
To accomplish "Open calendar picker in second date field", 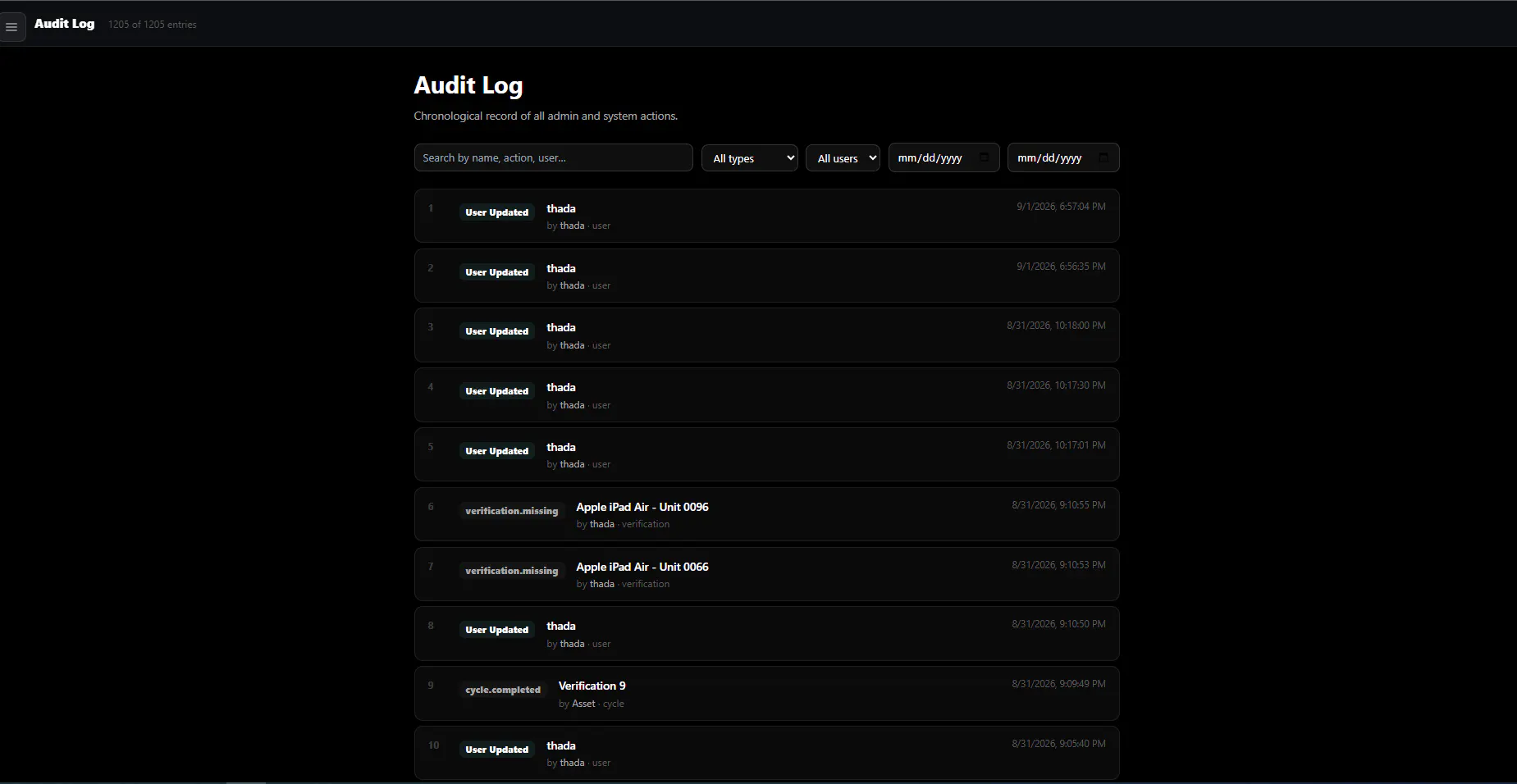I will (x=1103, y=157).
